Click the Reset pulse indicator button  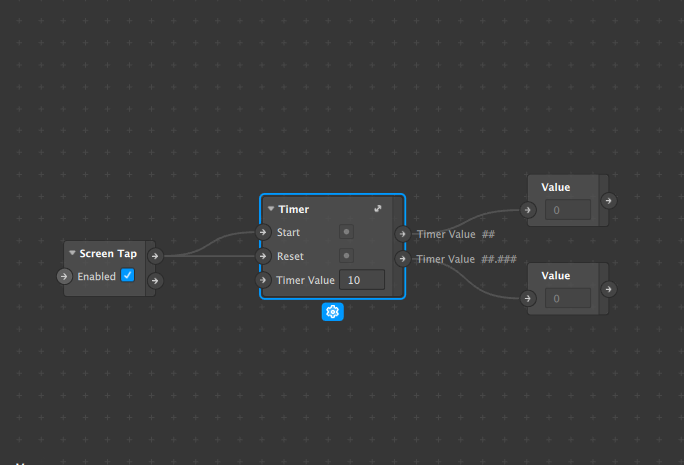346,256
